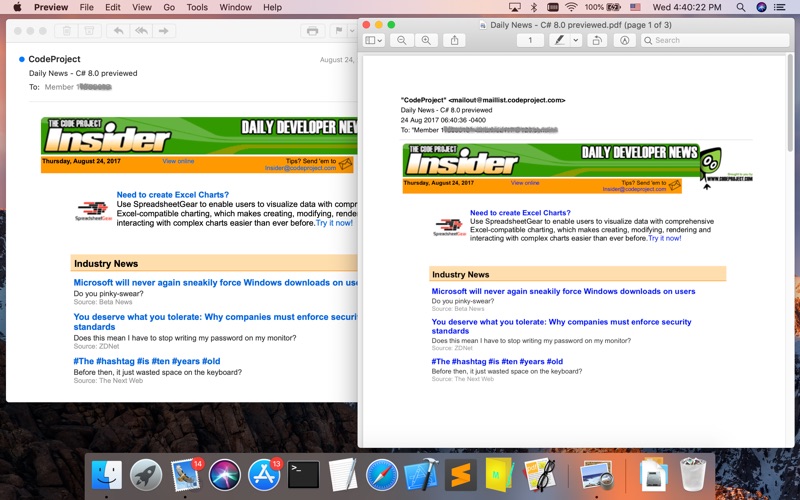Launch Siri from the Dock

tap(224, 475)
